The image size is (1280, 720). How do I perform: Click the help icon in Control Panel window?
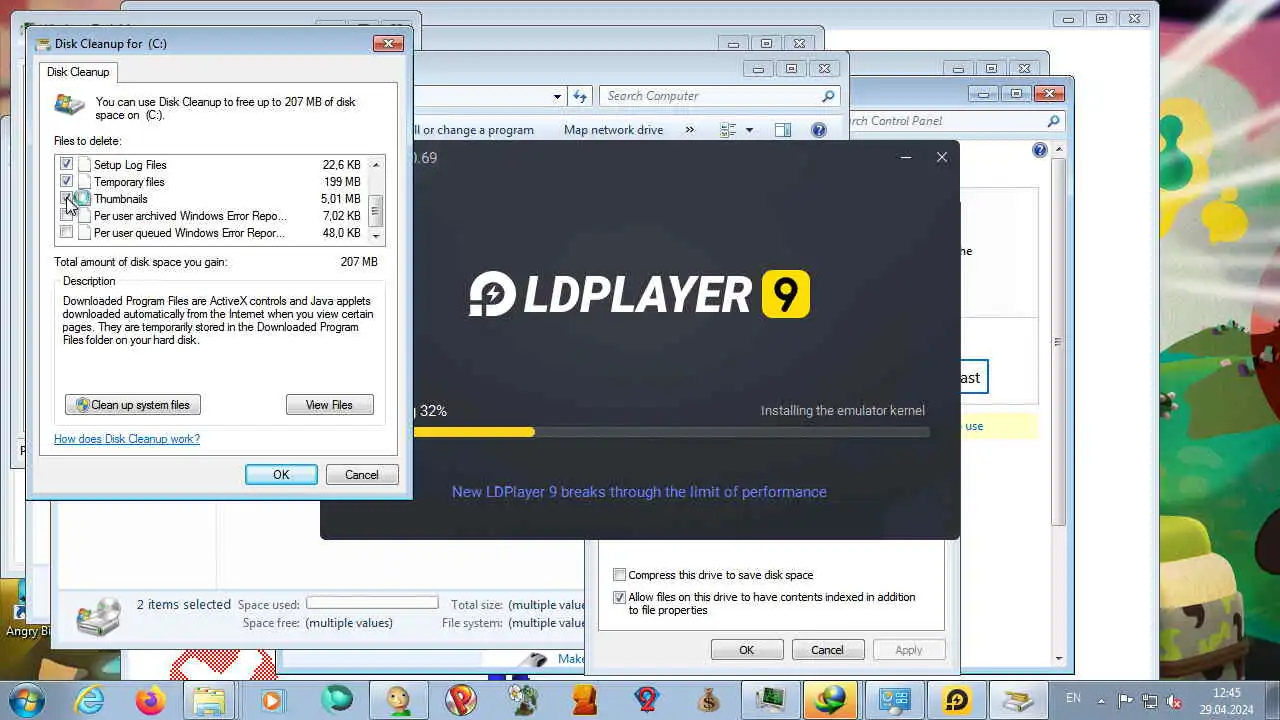coord(1040,150)
